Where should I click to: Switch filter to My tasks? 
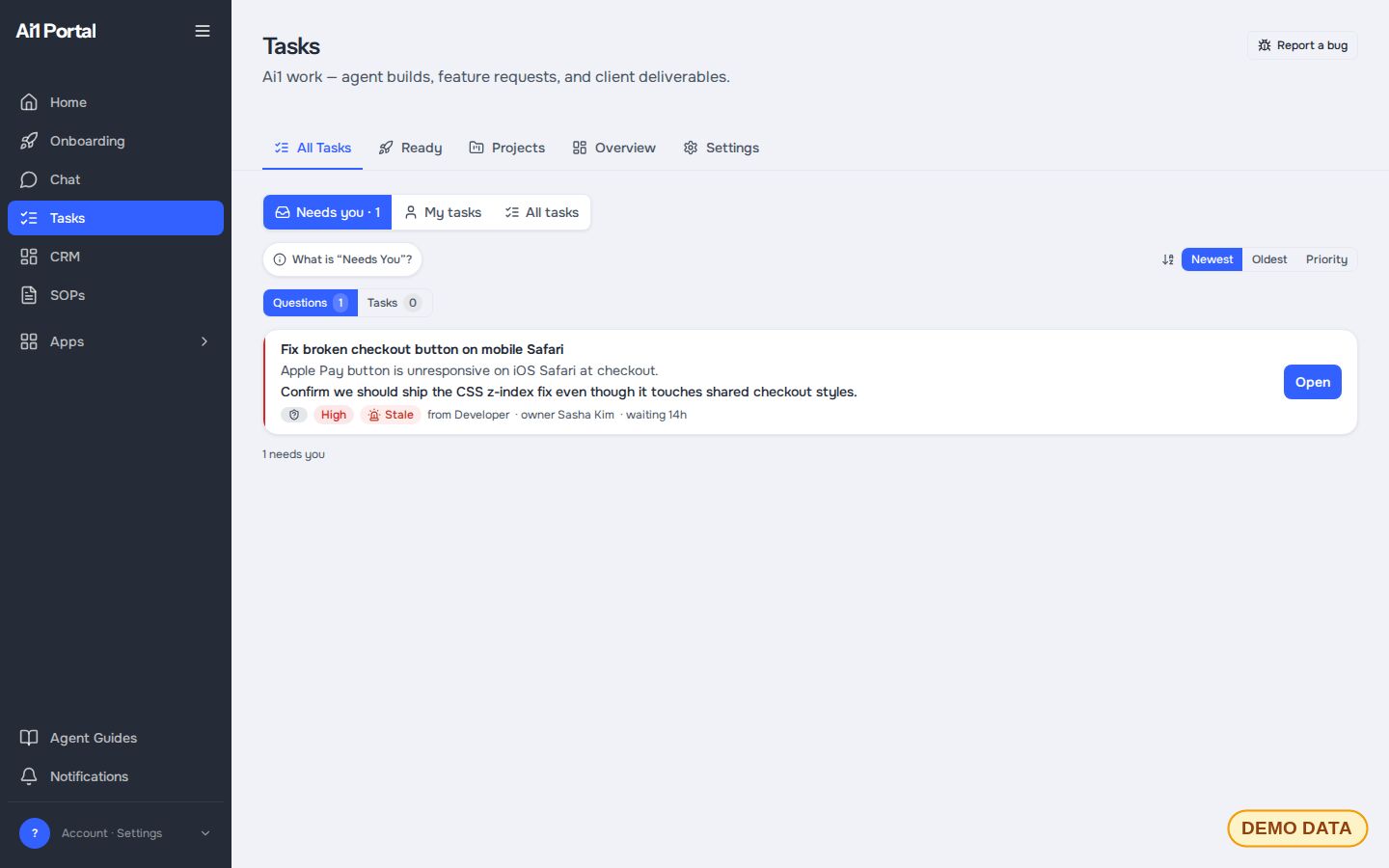[443, 212]
